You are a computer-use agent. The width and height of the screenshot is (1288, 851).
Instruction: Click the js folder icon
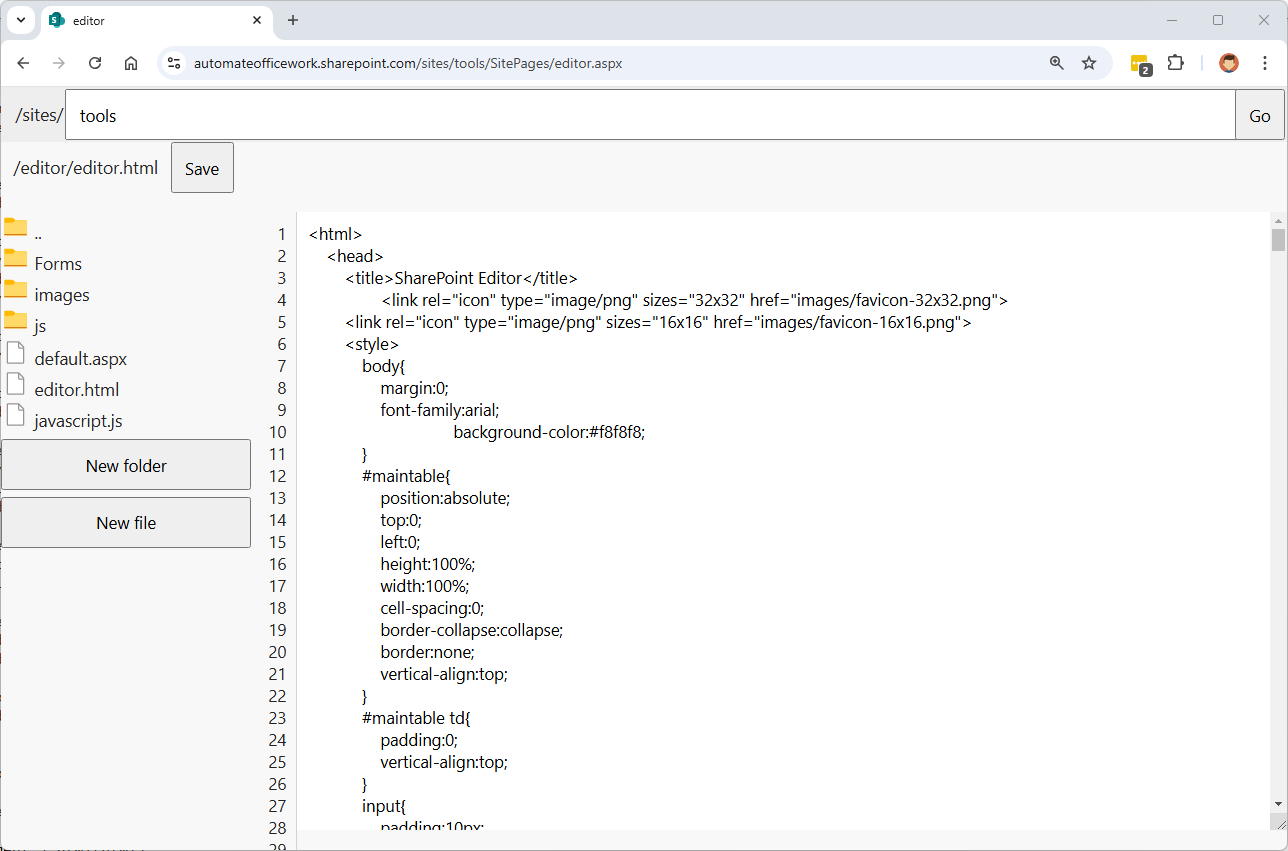coord(15,320)
